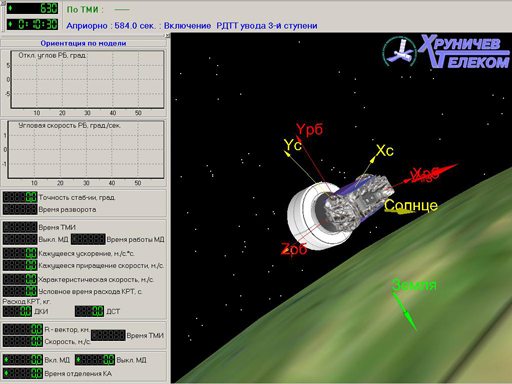Image resolution: width=512 pixels, height=384 pixels.
Task: Click the Ориентация по модели panel header
Action: tap(83, 43)
